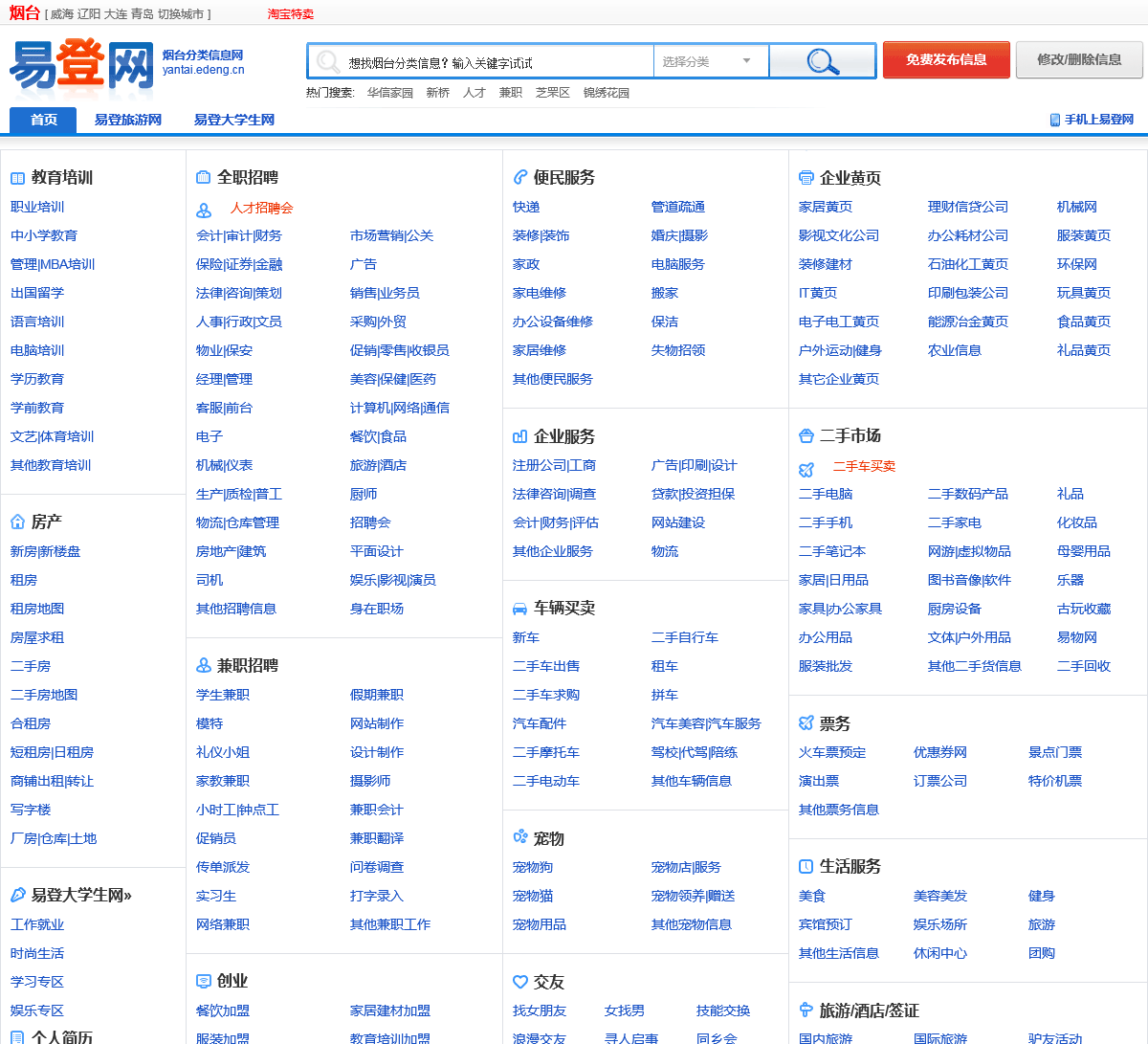This screenshot has height=1044, width=1148.
Task: Open the 易登大学生网 navigation tab
Action: point(233,120)
